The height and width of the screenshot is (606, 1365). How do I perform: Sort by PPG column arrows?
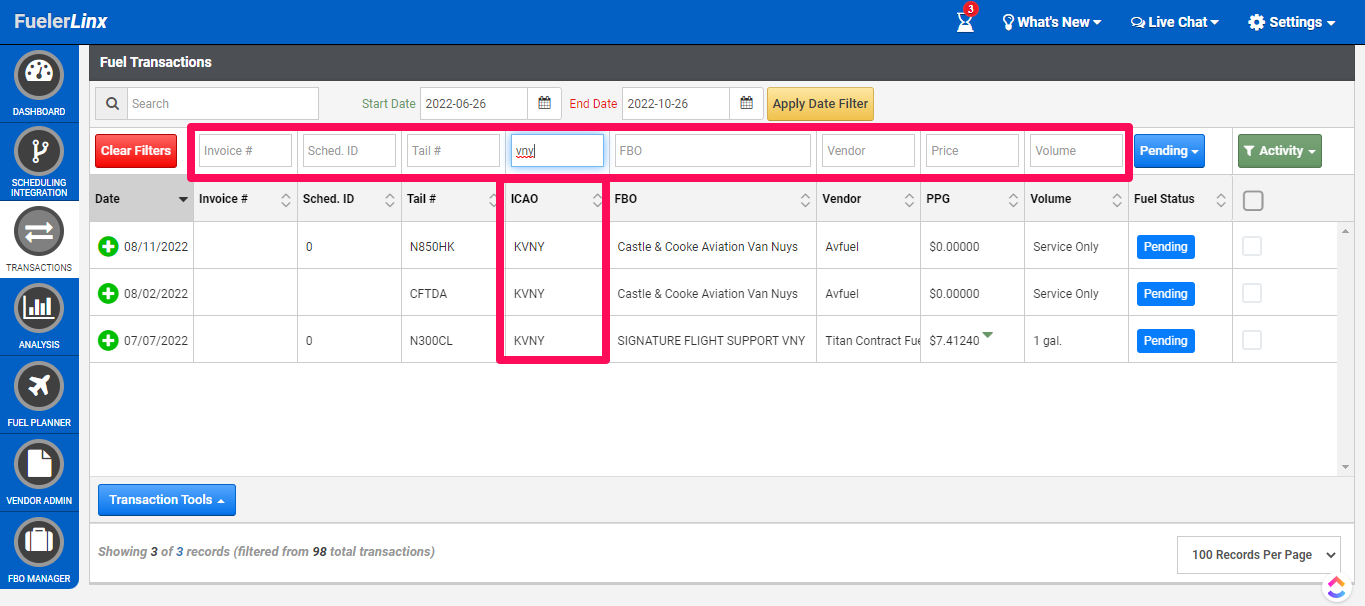(x=1013, y=199)
